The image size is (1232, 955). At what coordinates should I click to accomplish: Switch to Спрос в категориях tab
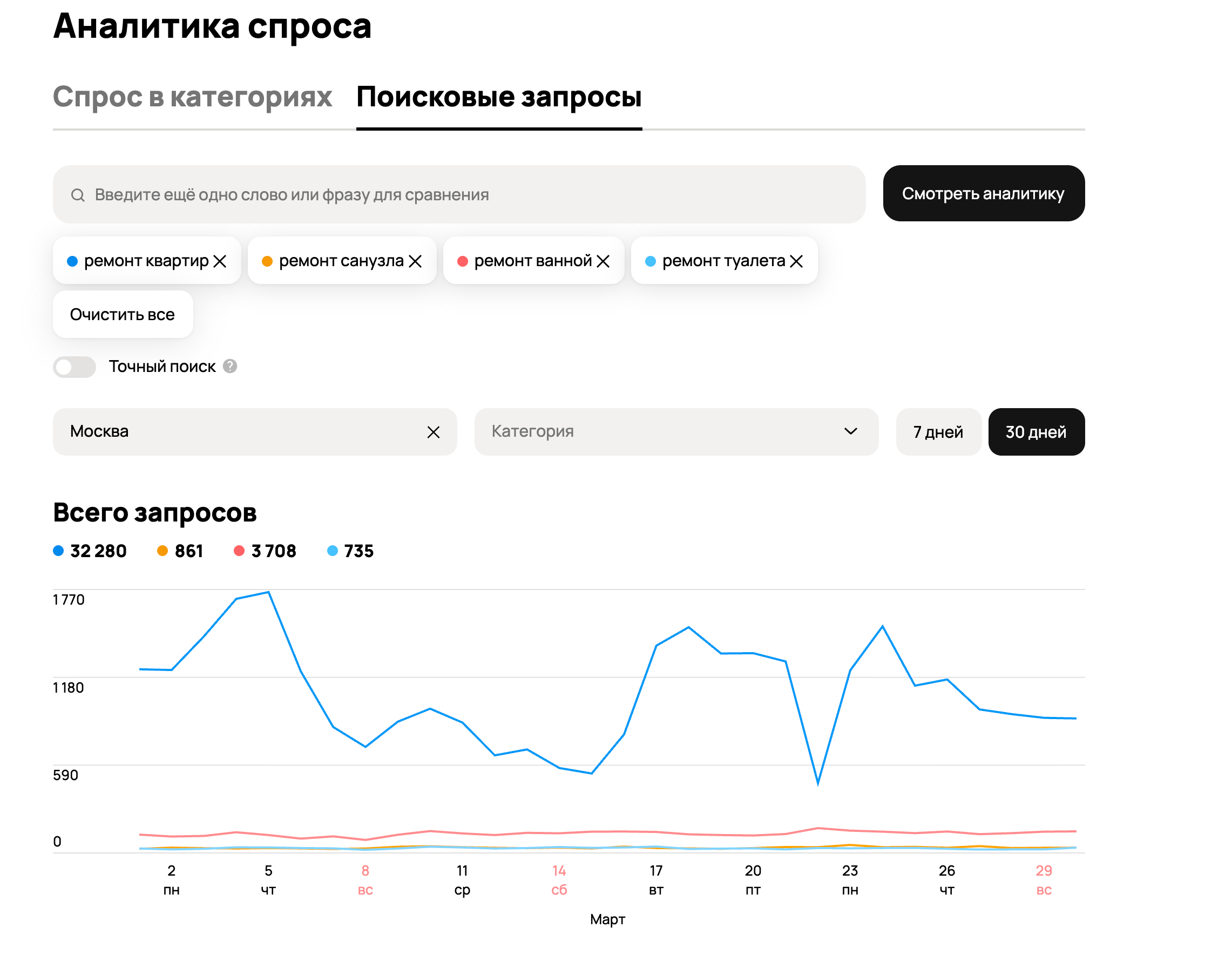pos(192,97)
